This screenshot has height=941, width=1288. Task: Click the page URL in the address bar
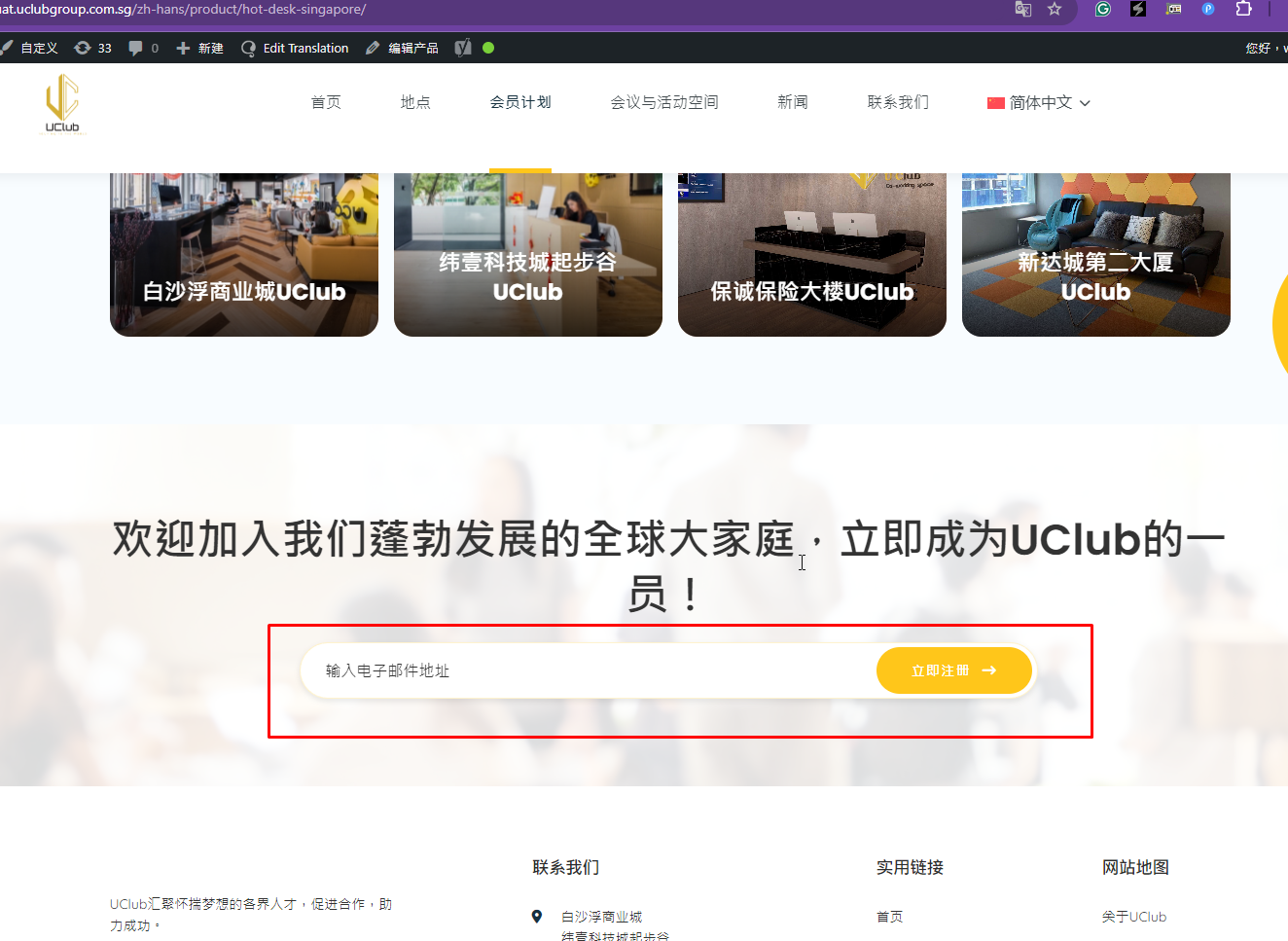click(x=184, y=9)
